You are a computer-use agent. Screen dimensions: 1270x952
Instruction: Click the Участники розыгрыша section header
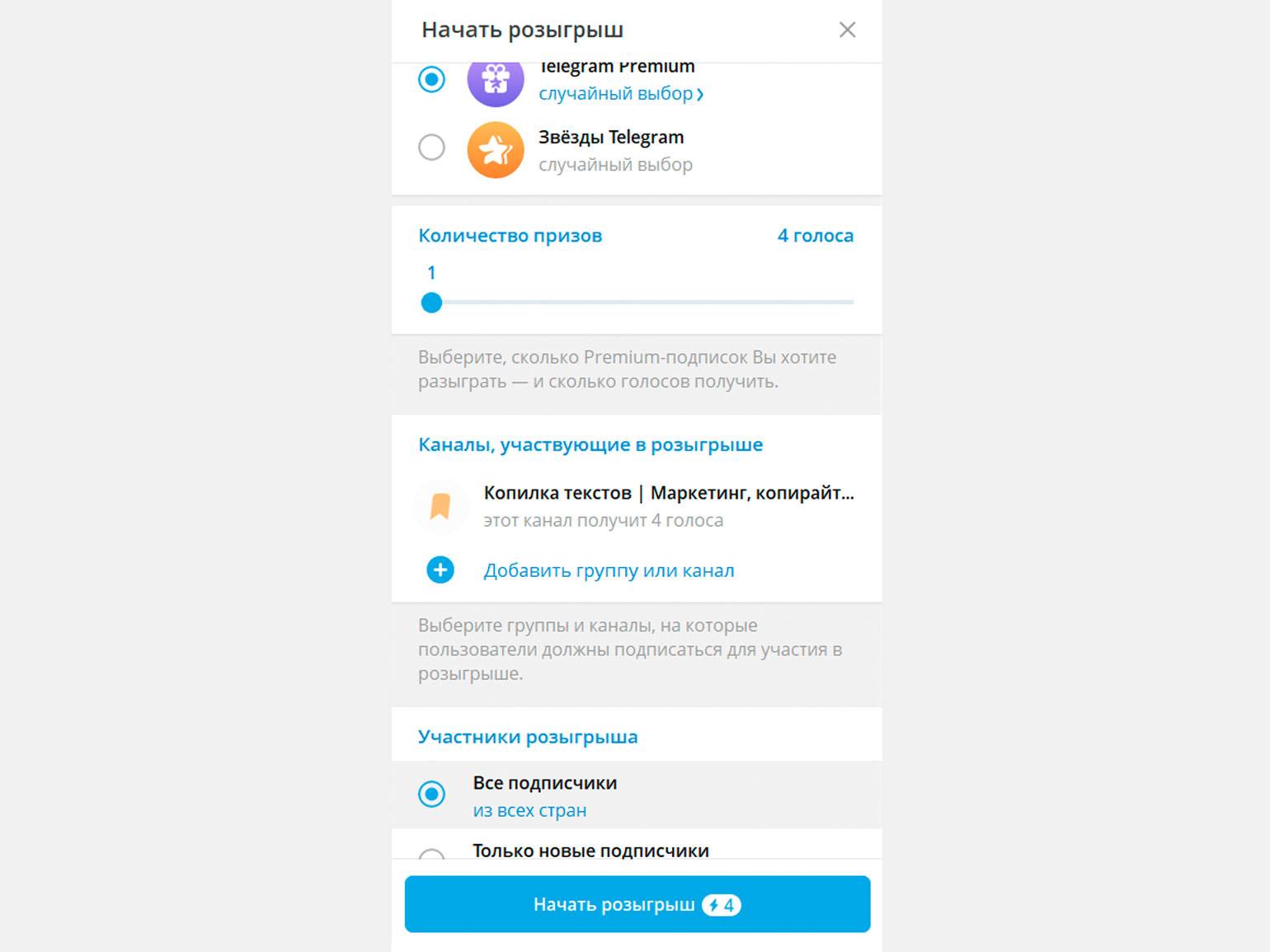pos(528,737)
